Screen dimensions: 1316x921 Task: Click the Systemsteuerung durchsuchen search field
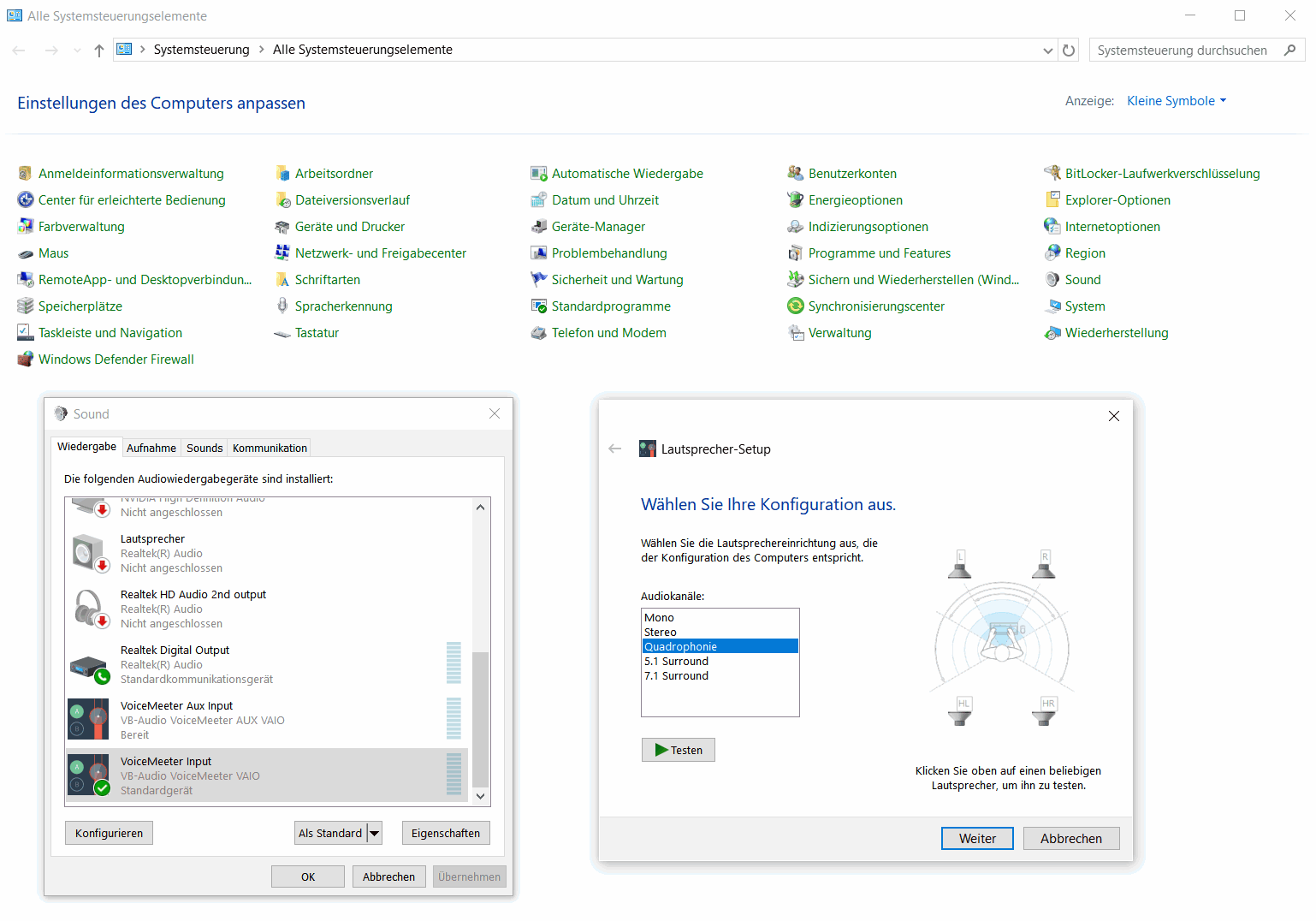click(x=1197, y=51)
